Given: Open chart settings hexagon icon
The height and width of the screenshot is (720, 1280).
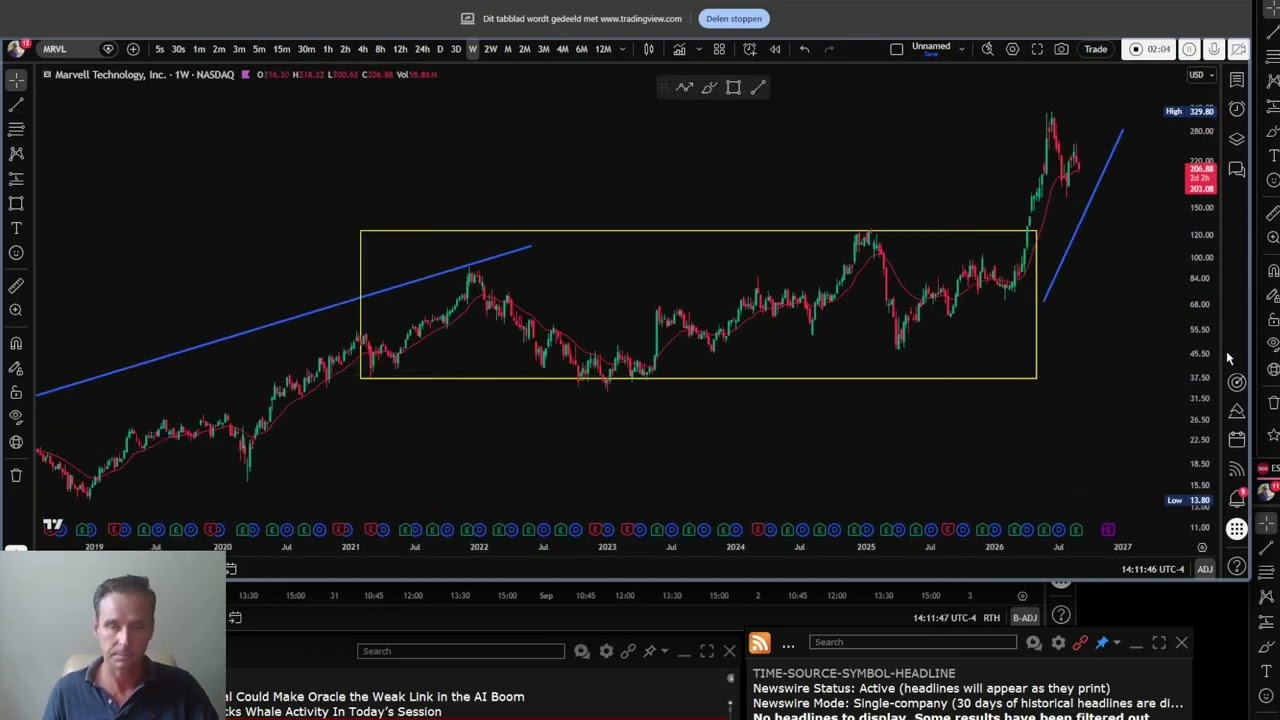Looking at the screenshot, I should tap(1012, 49).
